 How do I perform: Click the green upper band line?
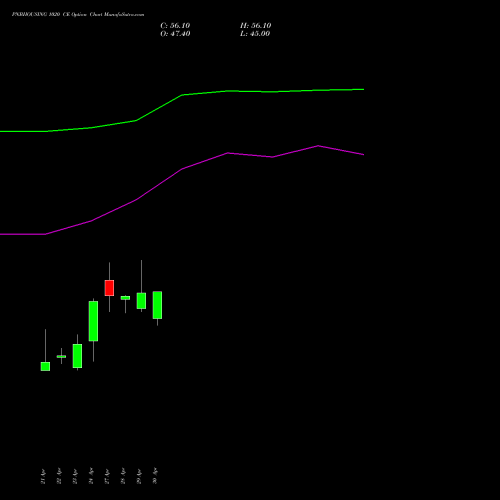tap(182, 95)
